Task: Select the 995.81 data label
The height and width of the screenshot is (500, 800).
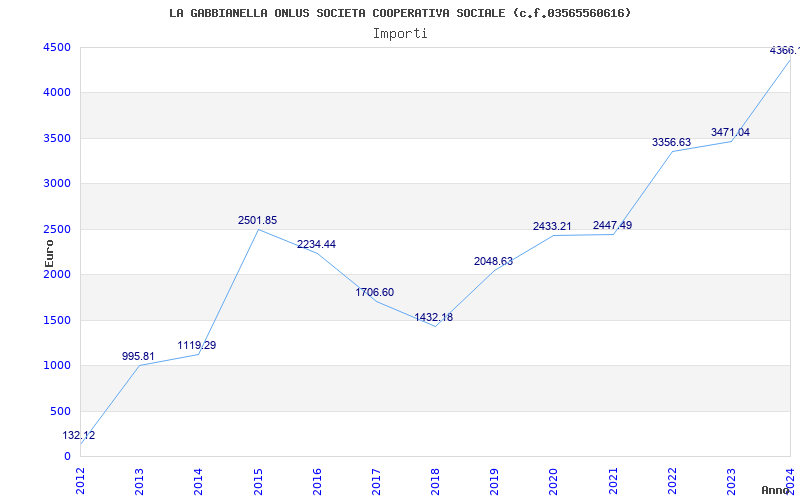Action: point(138,356)
